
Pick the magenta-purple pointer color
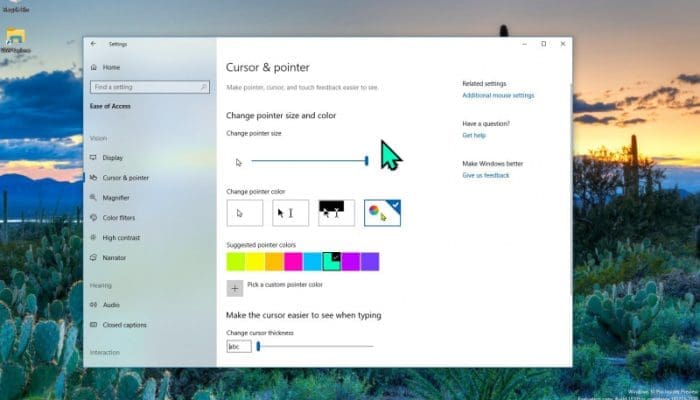tap(351, 262)
